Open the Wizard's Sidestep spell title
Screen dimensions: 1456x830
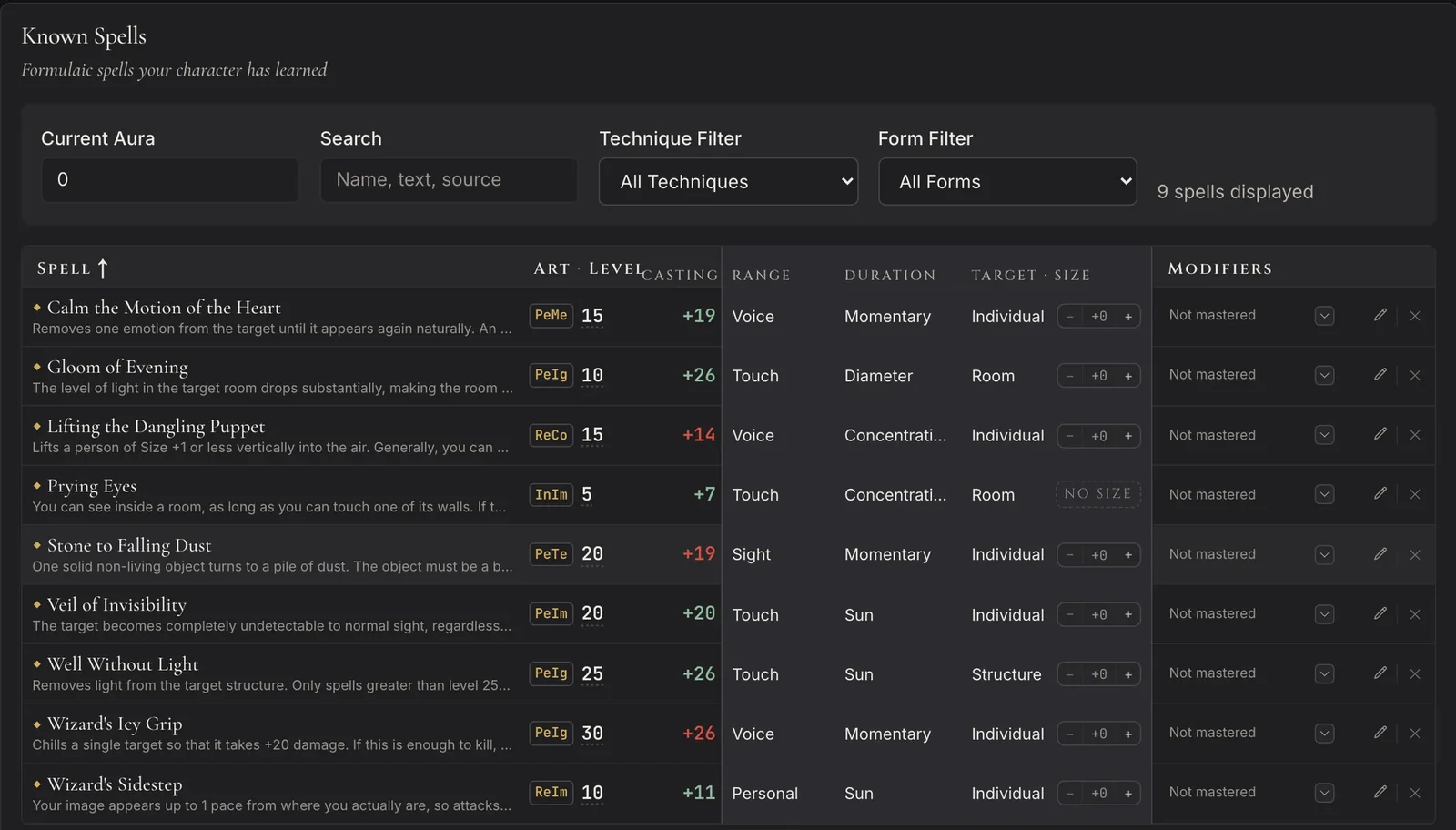coord(115,784)
